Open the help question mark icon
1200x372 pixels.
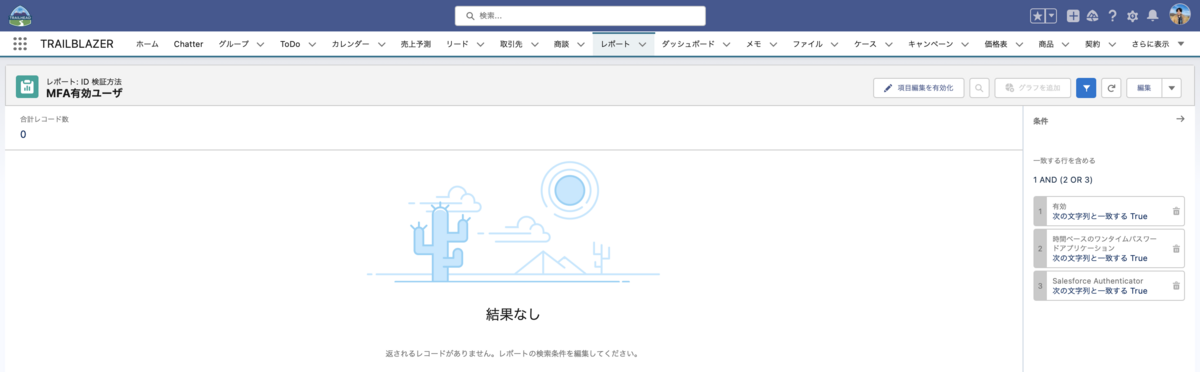(x=1112, y=16)
